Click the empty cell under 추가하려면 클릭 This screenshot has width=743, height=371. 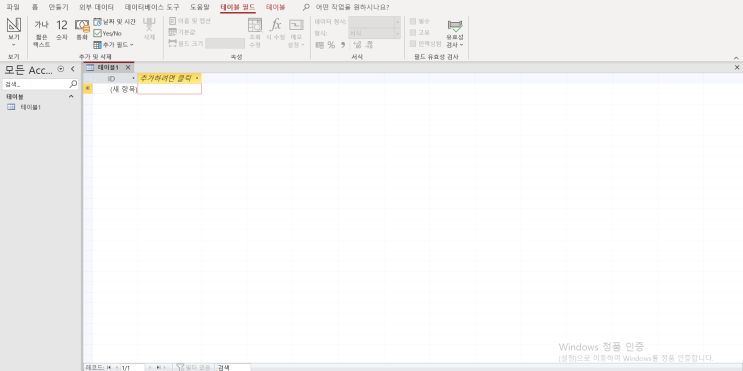[170, 89]
